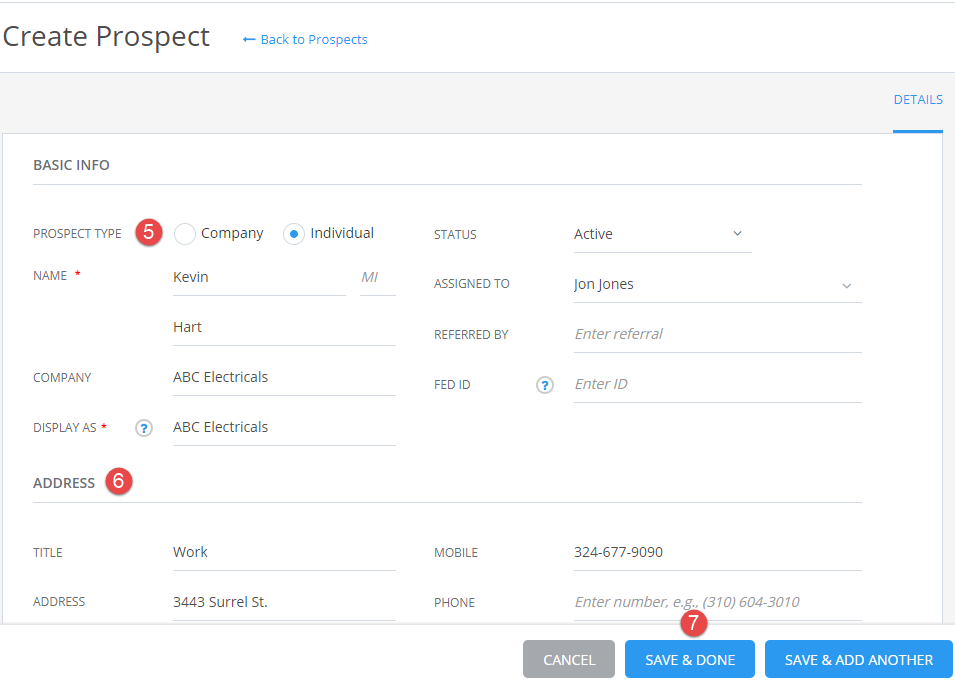The image size is (955, 693).
Task: Click the Fed ID help question icon
Action: click(544, 385)
